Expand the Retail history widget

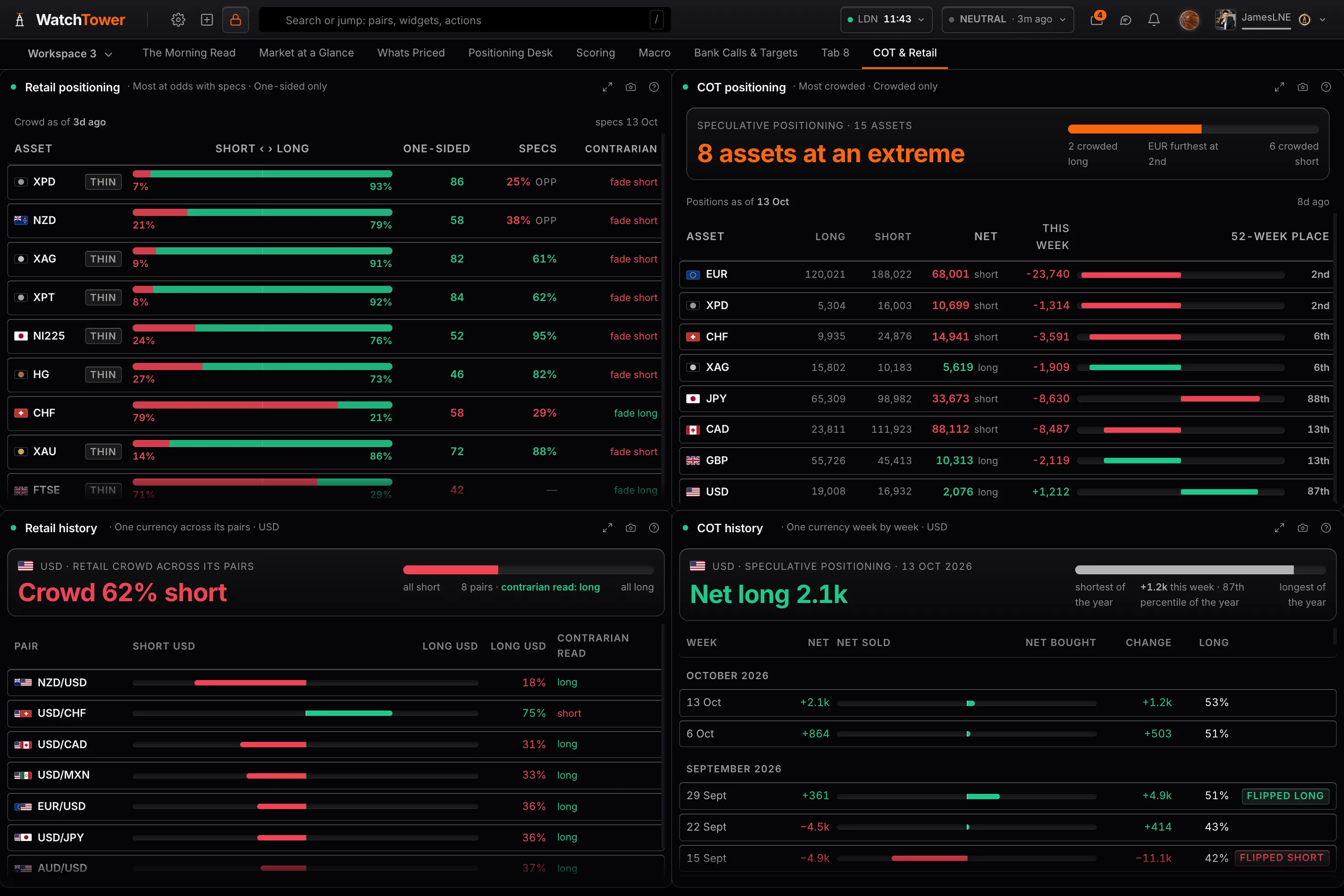tap(607, 528)
